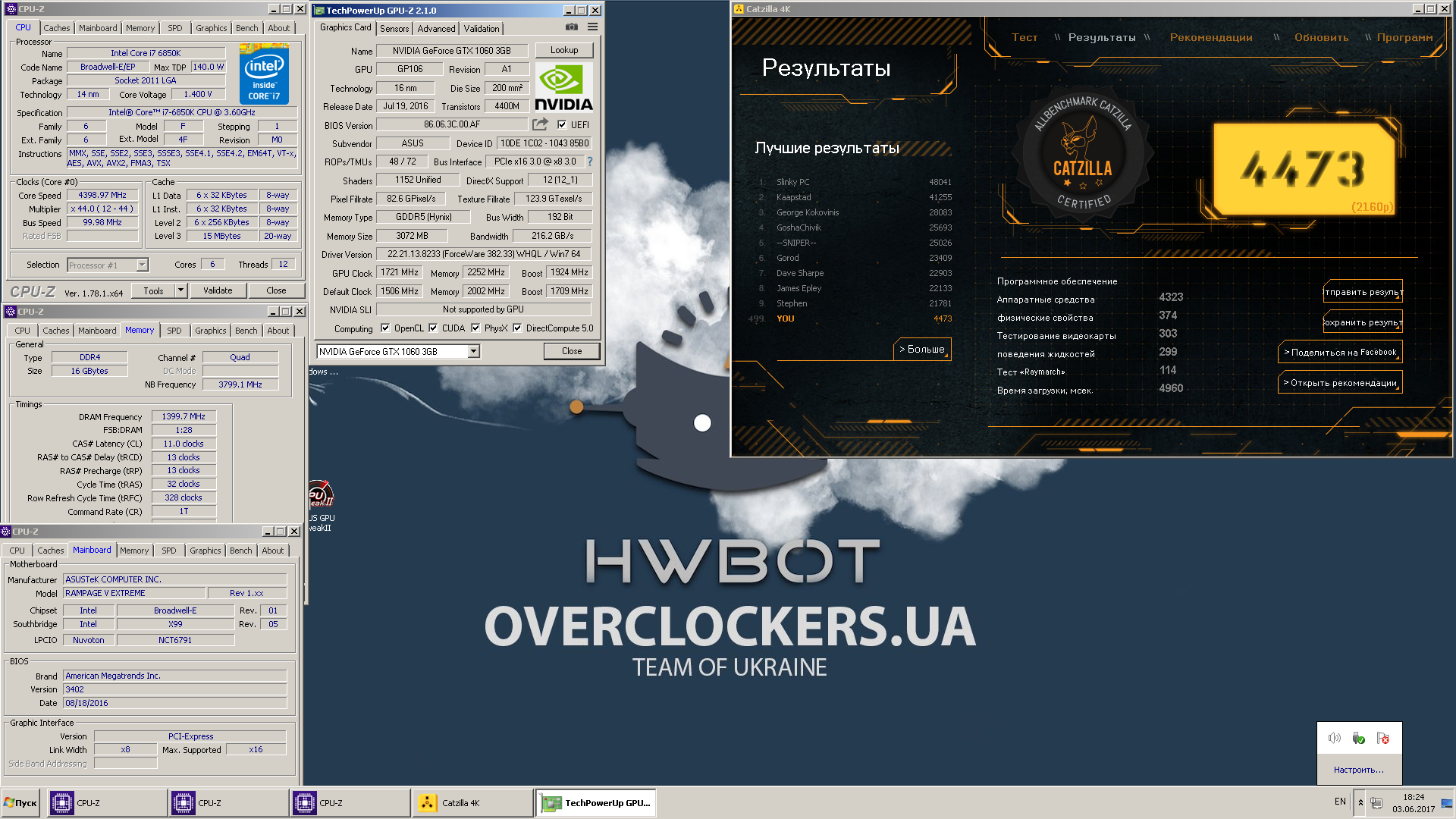
Task: Open the Обновить tab in Catzilla
Action: pyautogui.click(x=1321, y=37)
